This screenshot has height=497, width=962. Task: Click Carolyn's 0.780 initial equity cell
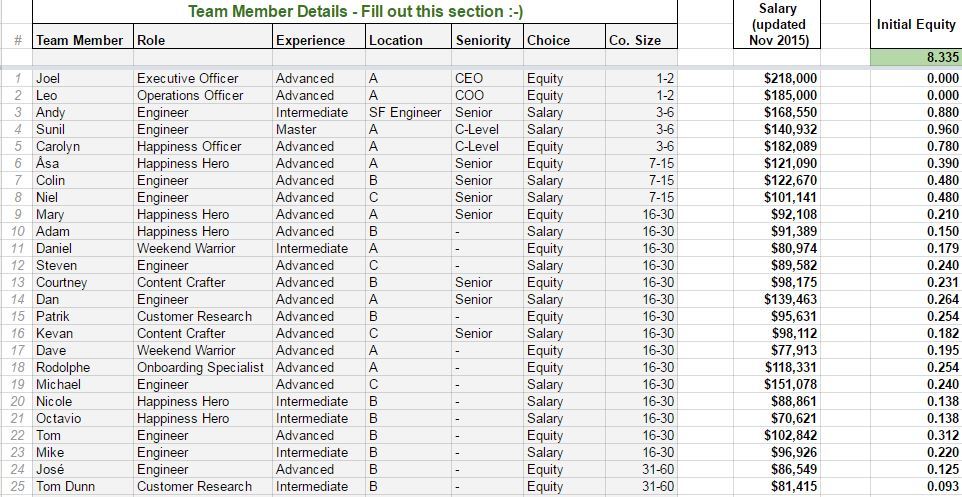pos(915,146)
